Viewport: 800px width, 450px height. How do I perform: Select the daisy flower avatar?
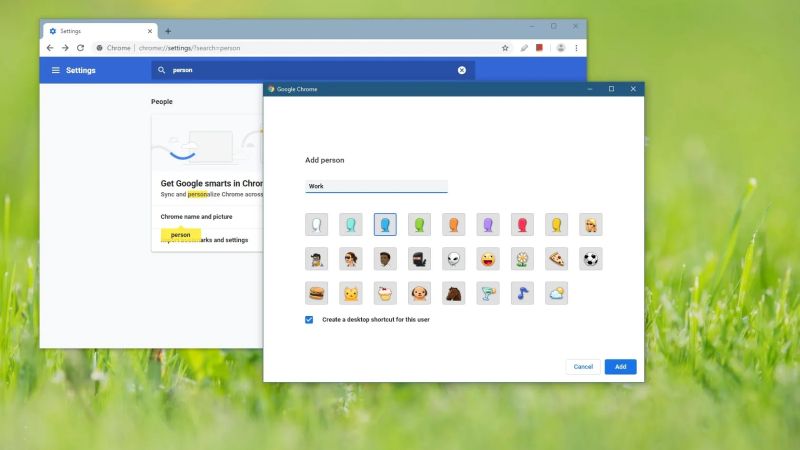coord(522,259)
